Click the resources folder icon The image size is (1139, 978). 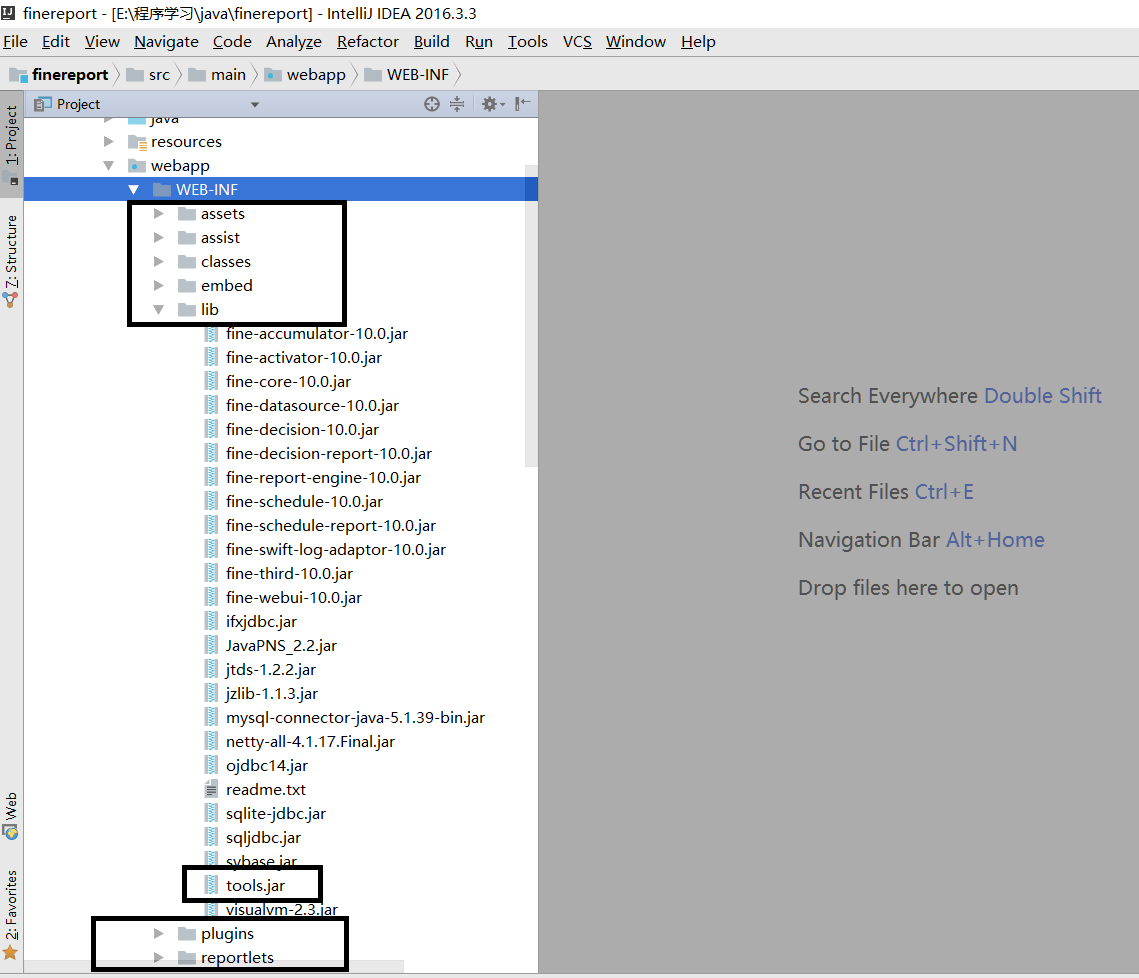tap(137, 142)
